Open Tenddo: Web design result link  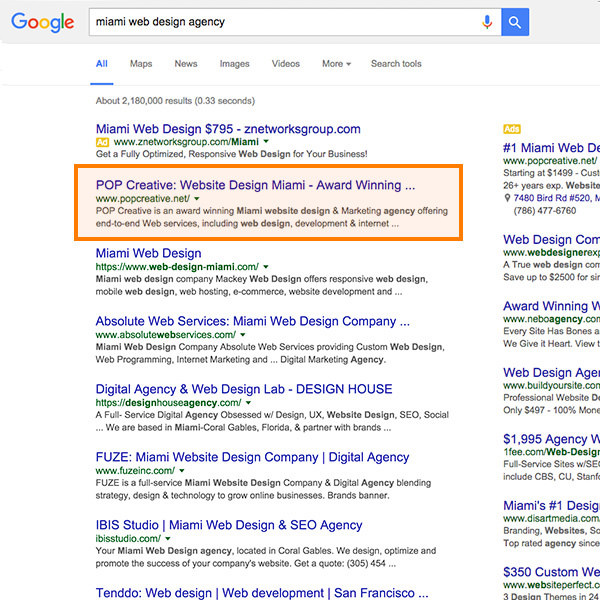pos(262,593)
